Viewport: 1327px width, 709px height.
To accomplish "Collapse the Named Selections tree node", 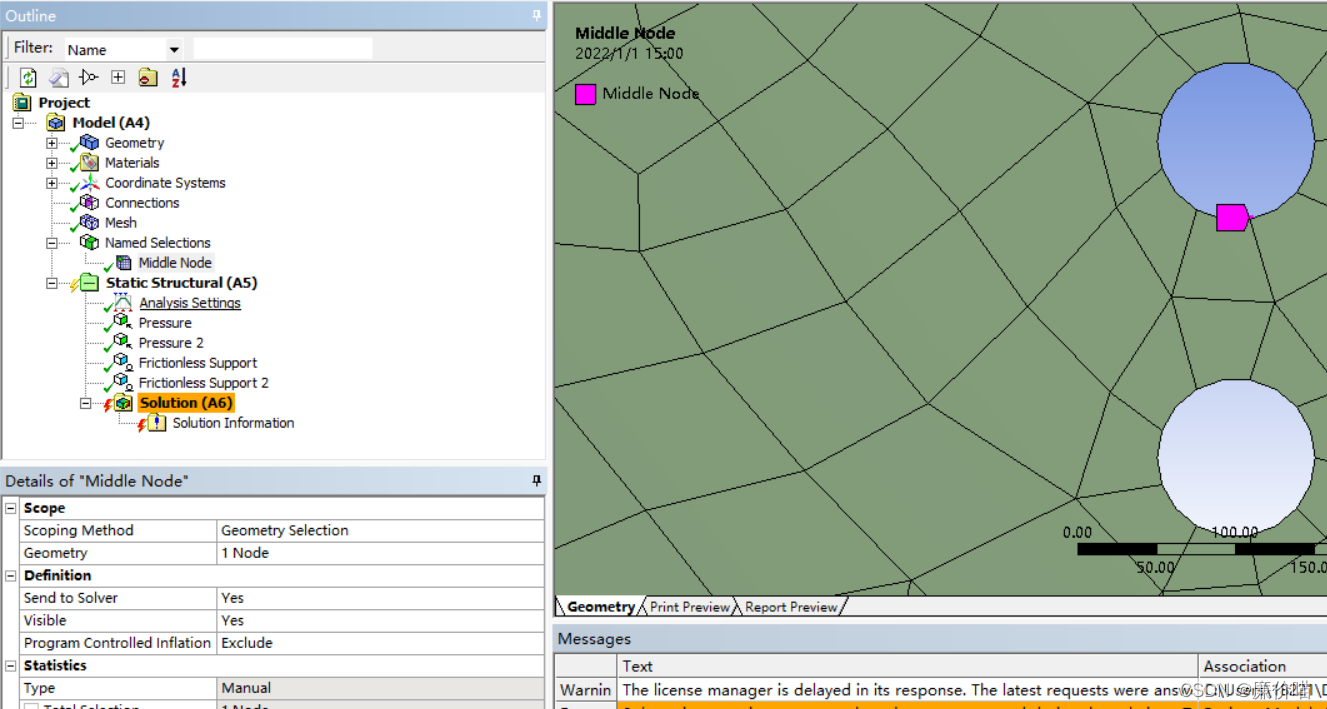I will coord(51,243).
